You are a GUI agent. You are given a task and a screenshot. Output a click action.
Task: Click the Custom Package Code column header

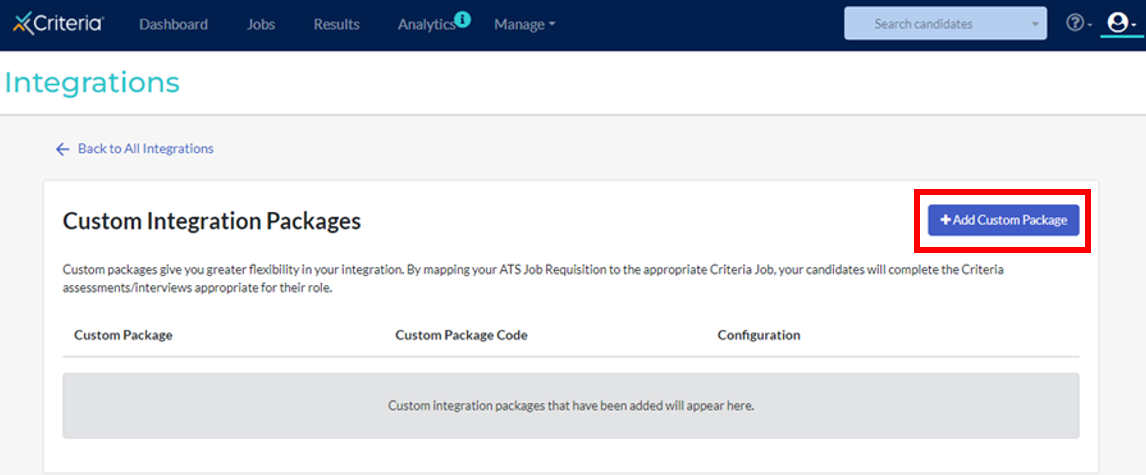coord(461,335)
